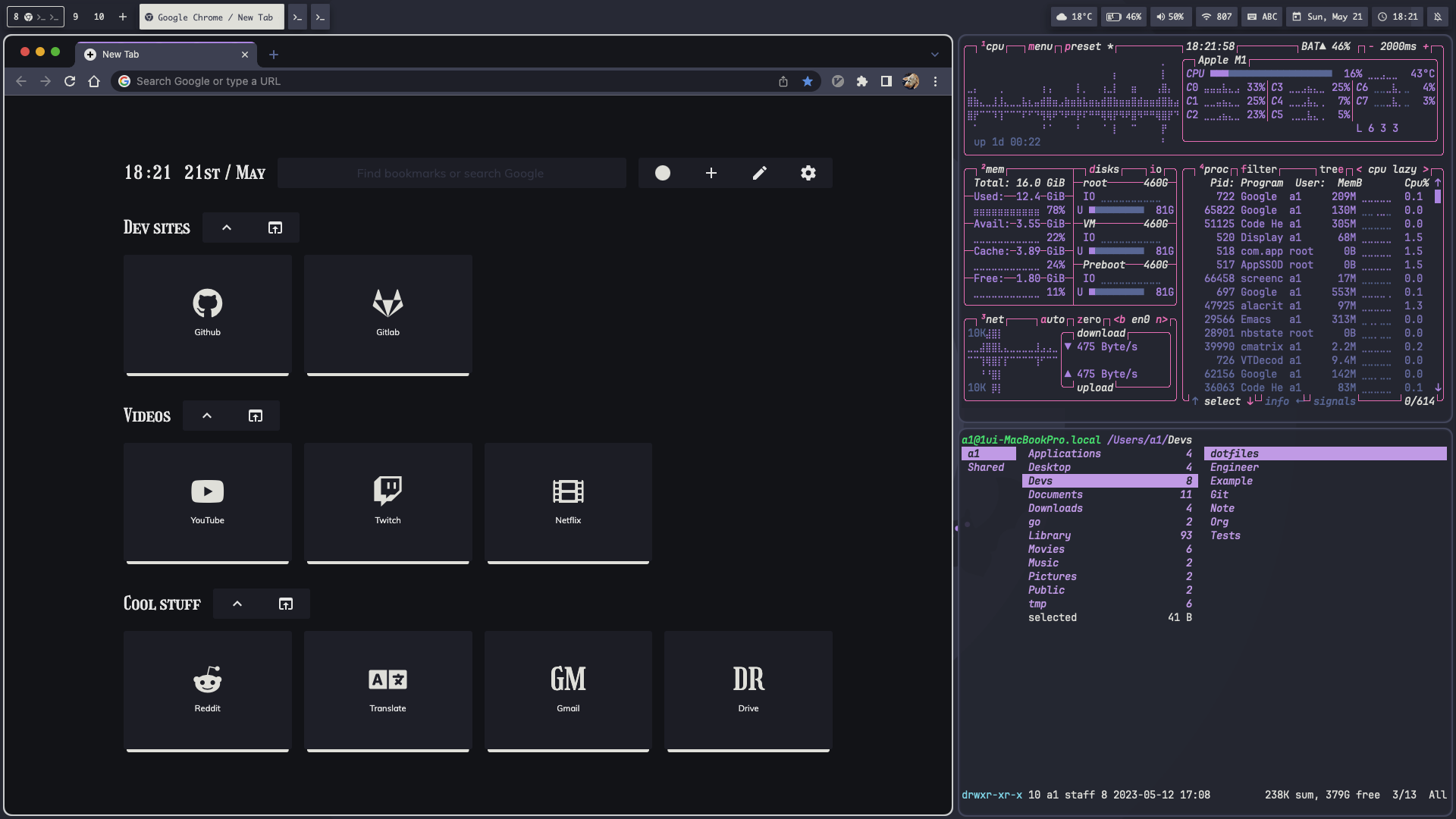Collapse the Cool Stuff section chevron
This screenshot has width=1456, height=819.
coord(237,604)
